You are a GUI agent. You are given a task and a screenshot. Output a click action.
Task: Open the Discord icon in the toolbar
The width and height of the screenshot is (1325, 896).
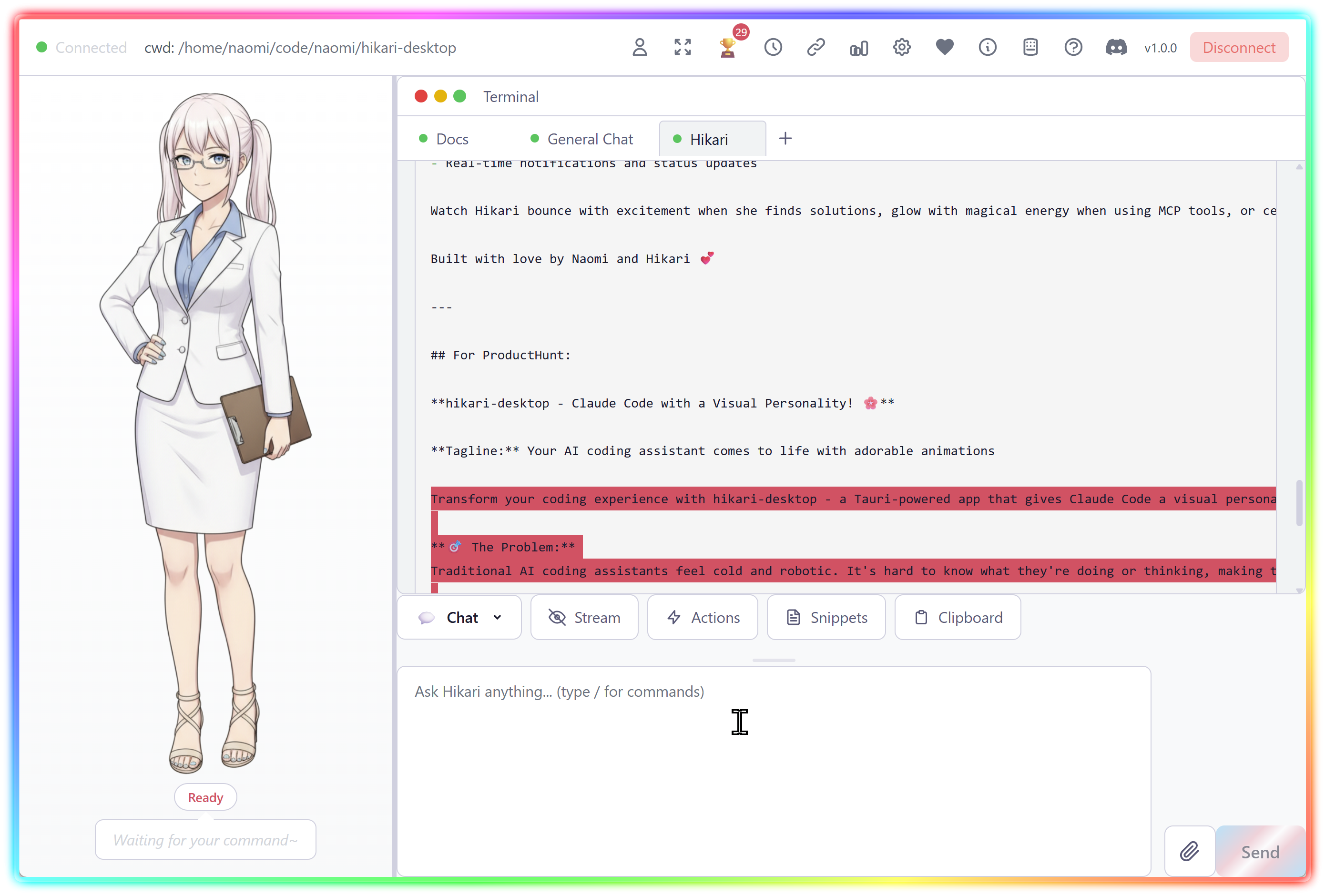tap(1116, 47)
